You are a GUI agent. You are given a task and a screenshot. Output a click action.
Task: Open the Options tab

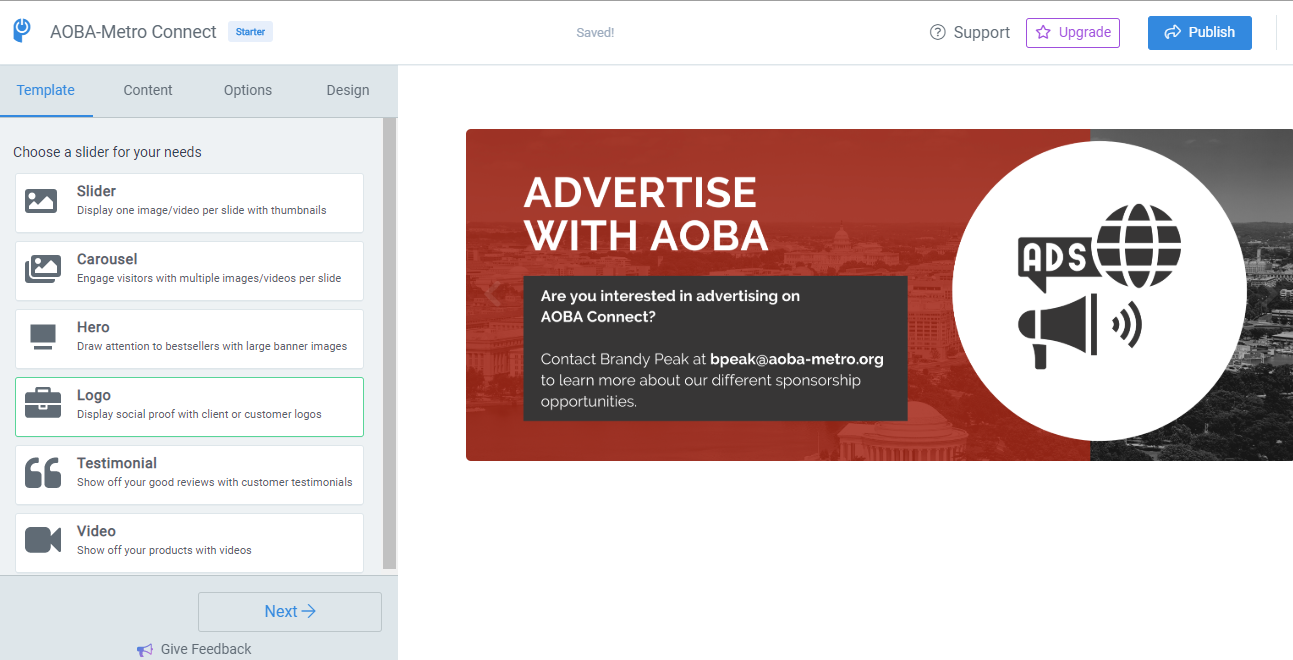(x=248, y=90)
